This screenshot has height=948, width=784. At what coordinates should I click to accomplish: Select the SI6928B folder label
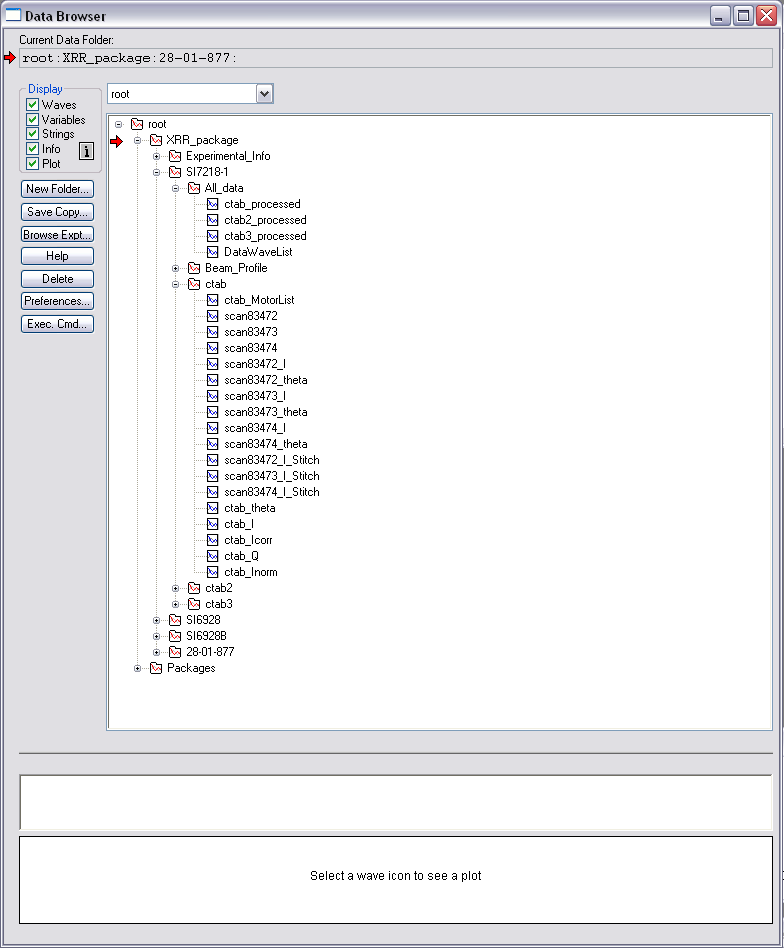(206, 636)
